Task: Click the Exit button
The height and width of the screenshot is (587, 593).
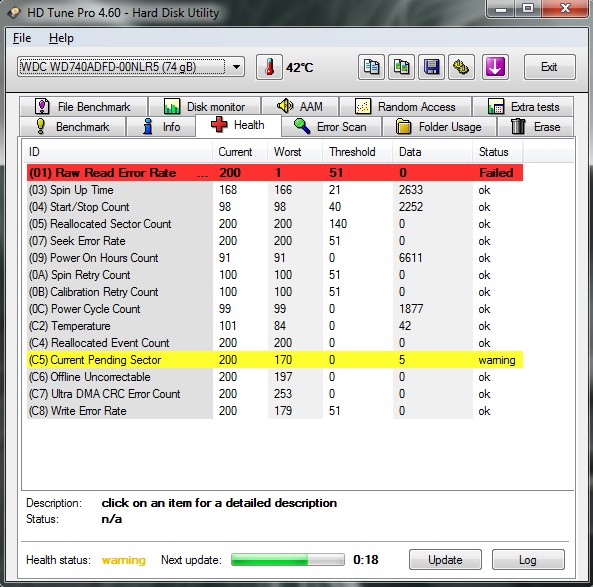Action: (550, 67)
